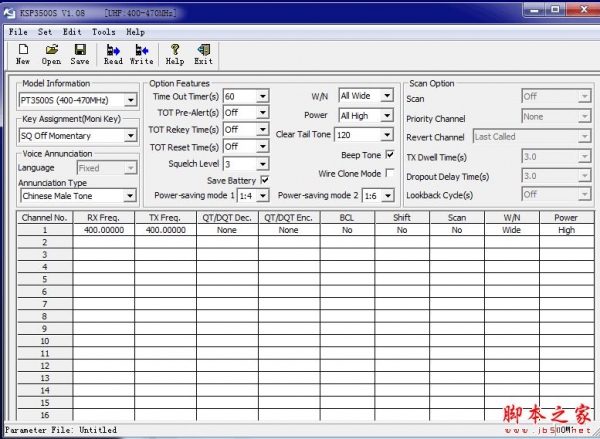Click channel 1 High power cell
This screenshot has height=439, width=600.
click(x=567, y=230)
